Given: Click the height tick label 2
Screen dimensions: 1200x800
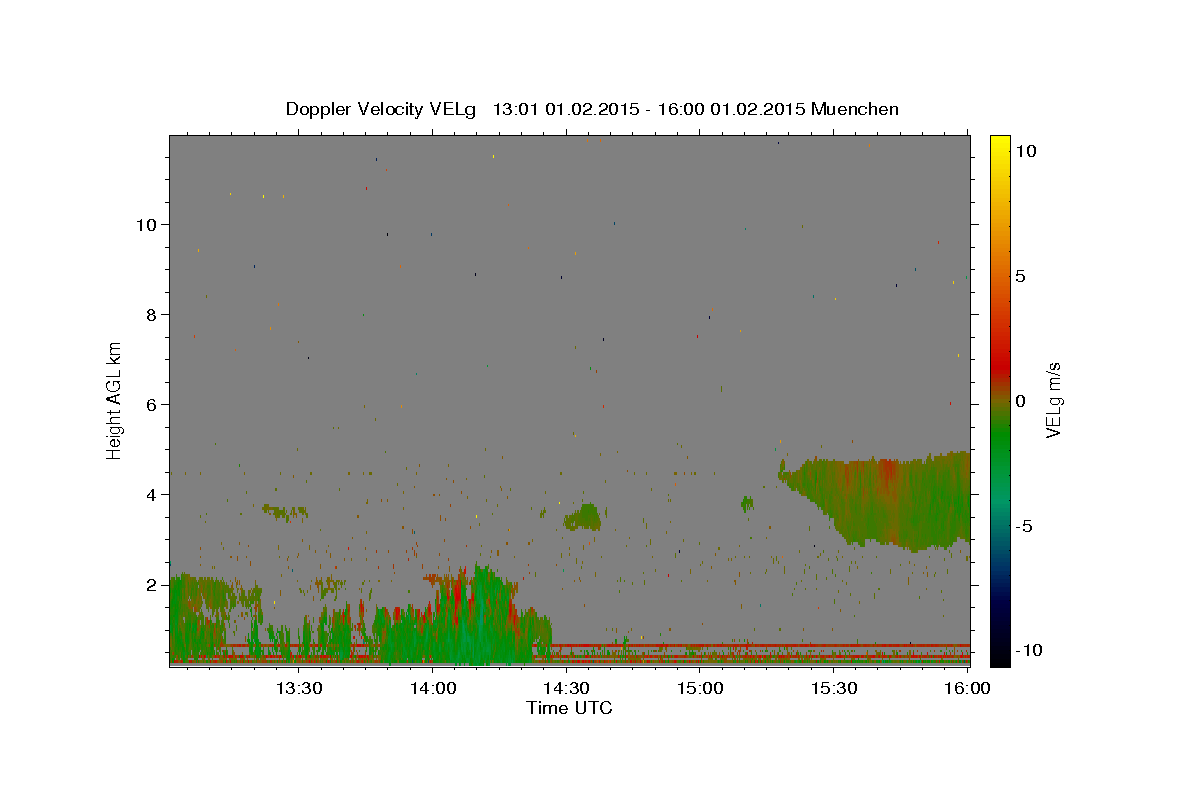Looking at the screenshot, I should (153, 584).
